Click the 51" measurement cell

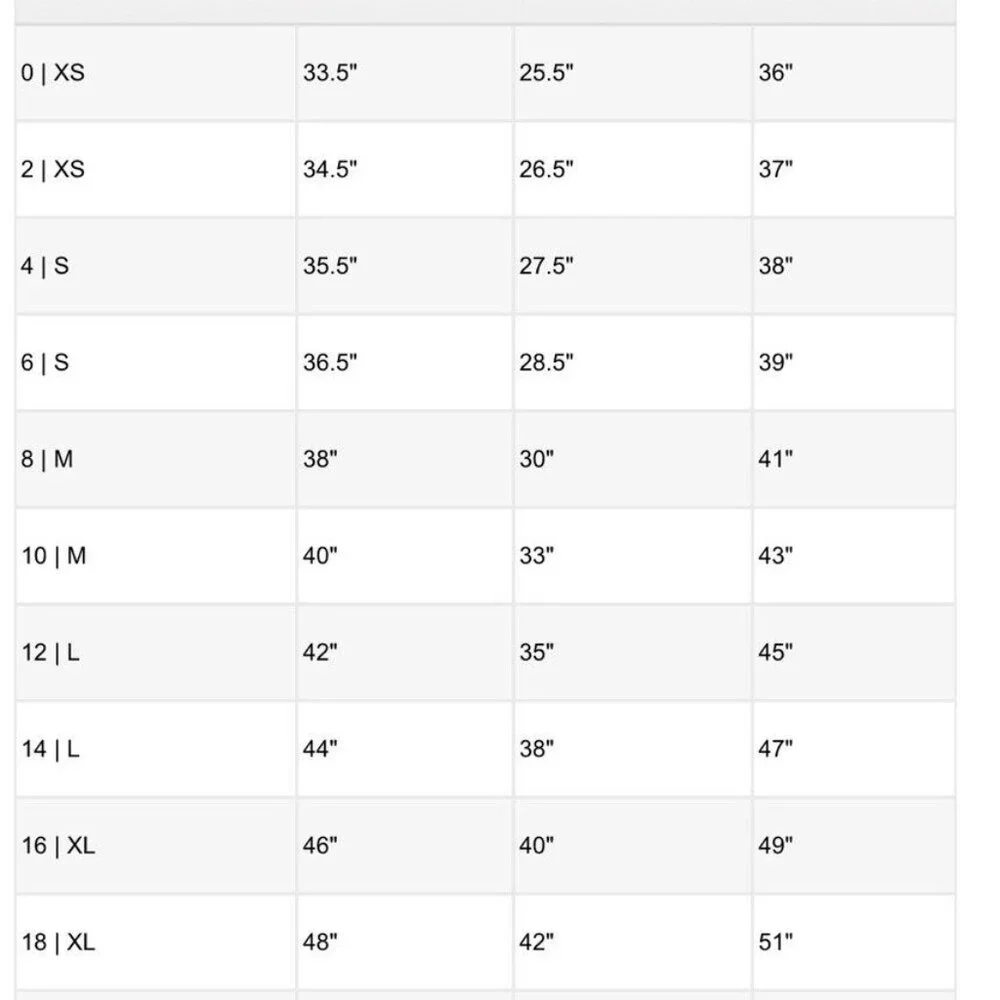pos(854,943)
